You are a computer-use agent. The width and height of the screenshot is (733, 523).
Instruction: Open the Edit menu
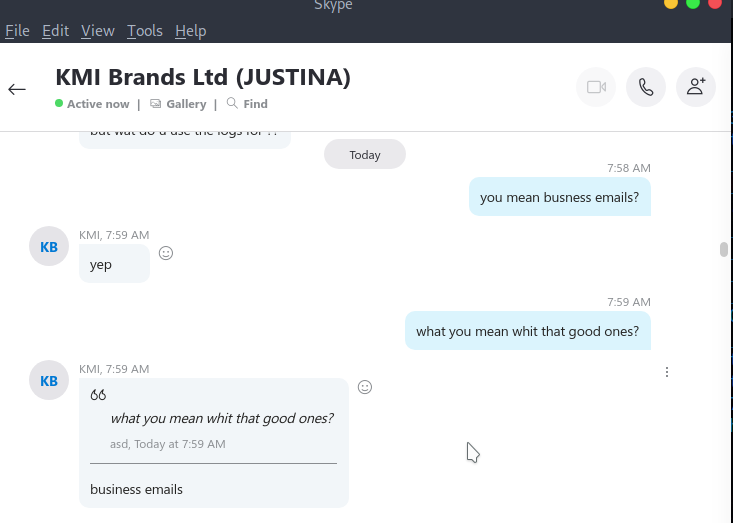point(55,31)
